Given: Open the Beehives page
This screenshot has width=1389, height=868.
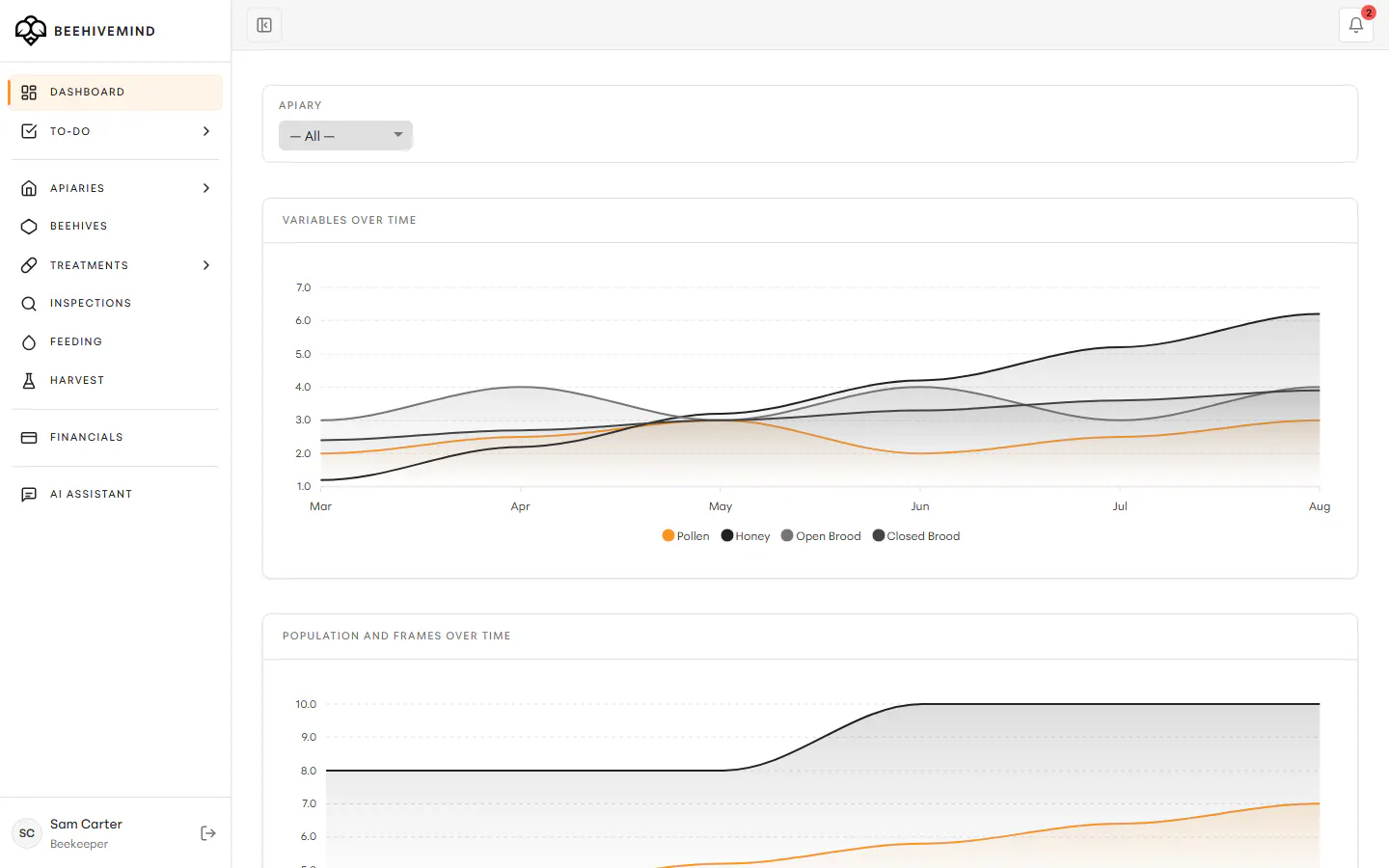Looking at the screenshot, I should 116,227.
